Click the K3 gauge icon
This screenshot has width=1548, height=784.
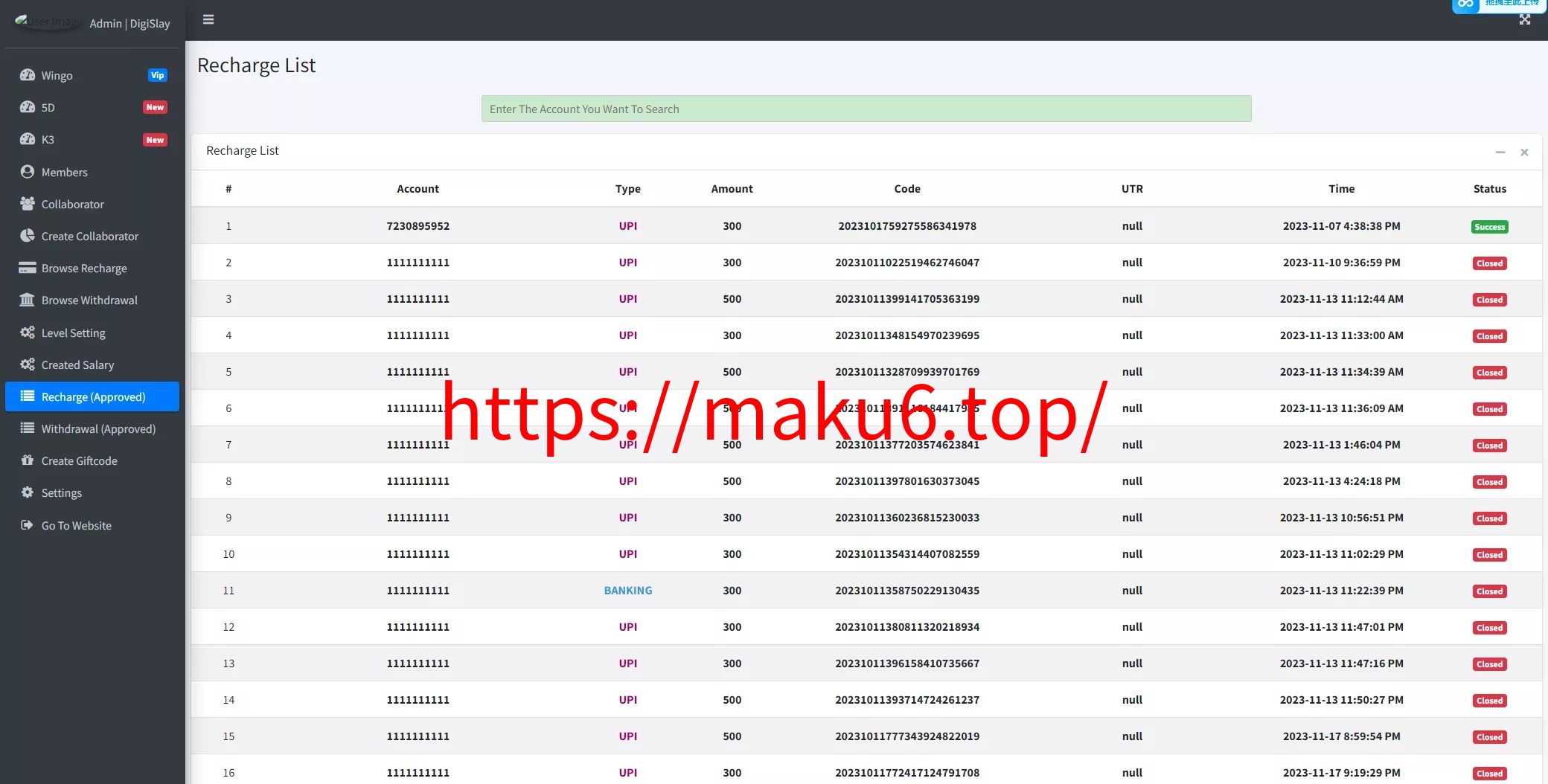28,139
